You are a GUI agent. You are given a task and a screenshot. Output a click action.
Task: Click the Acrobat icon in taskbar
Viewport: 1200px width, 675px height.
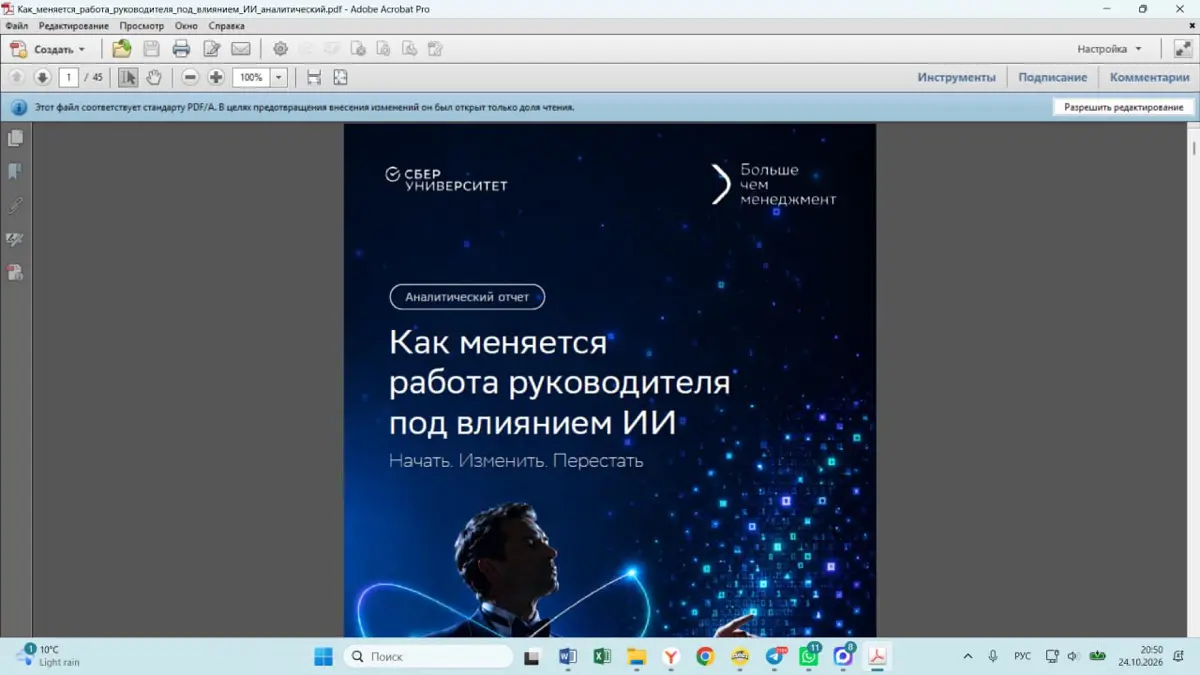coord(877,656)
